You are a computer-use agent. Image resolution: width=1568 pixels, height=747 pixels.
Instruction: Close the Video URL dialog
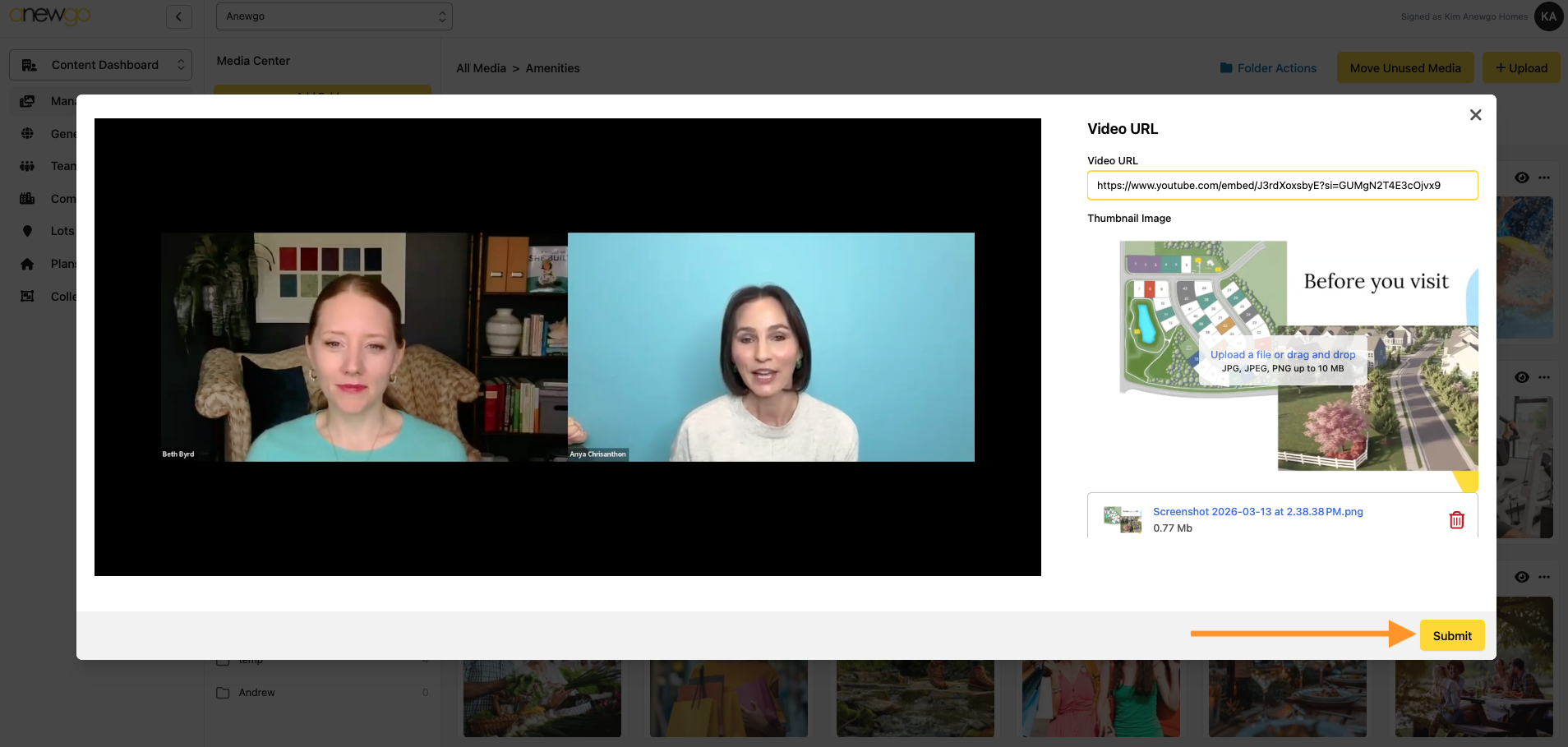click(x=1475, y=115)
